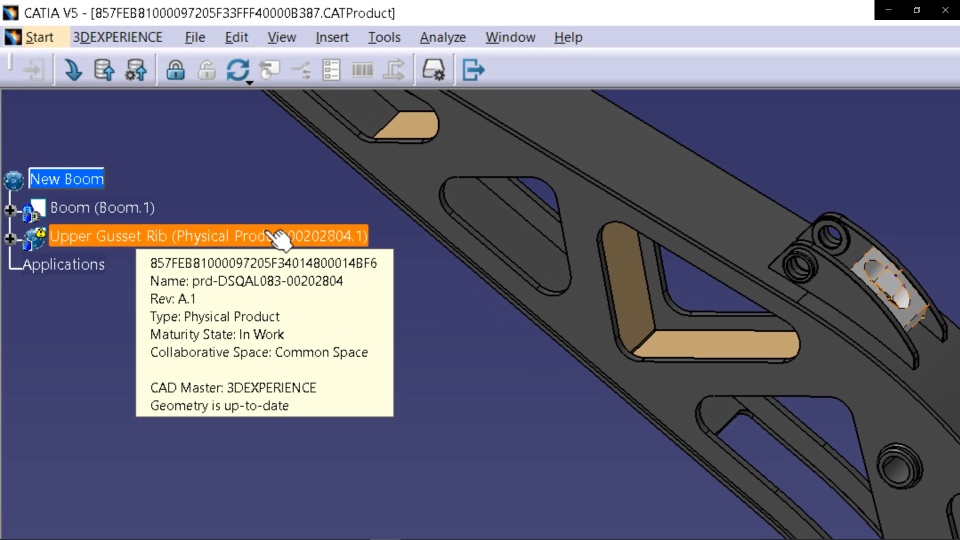Viewport: 960px width, 540px height.
Task: Click the checklist properties icon in toolbar
Action: (x=331, y=70)
